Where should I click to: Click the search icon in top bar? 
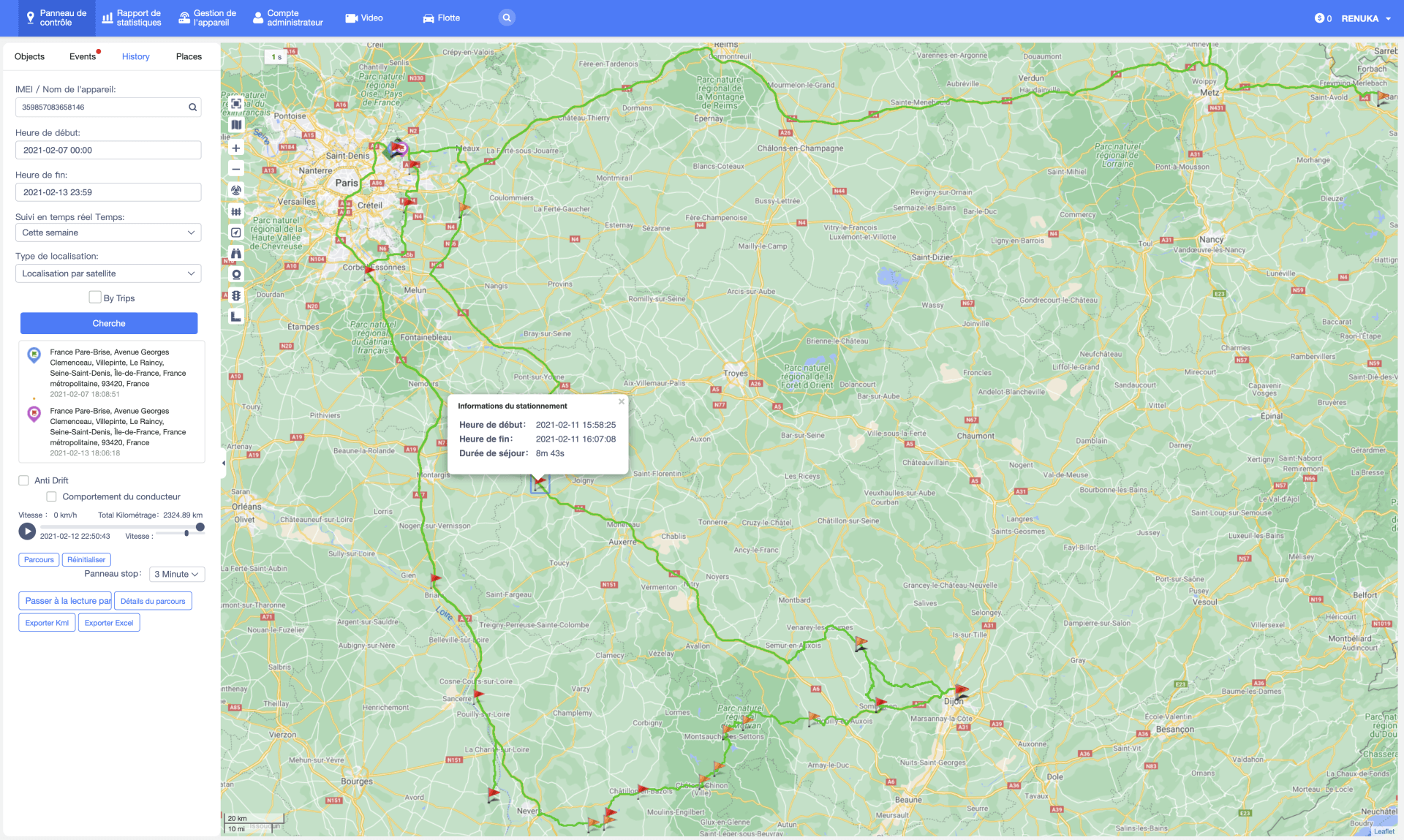tap(506, 18)
